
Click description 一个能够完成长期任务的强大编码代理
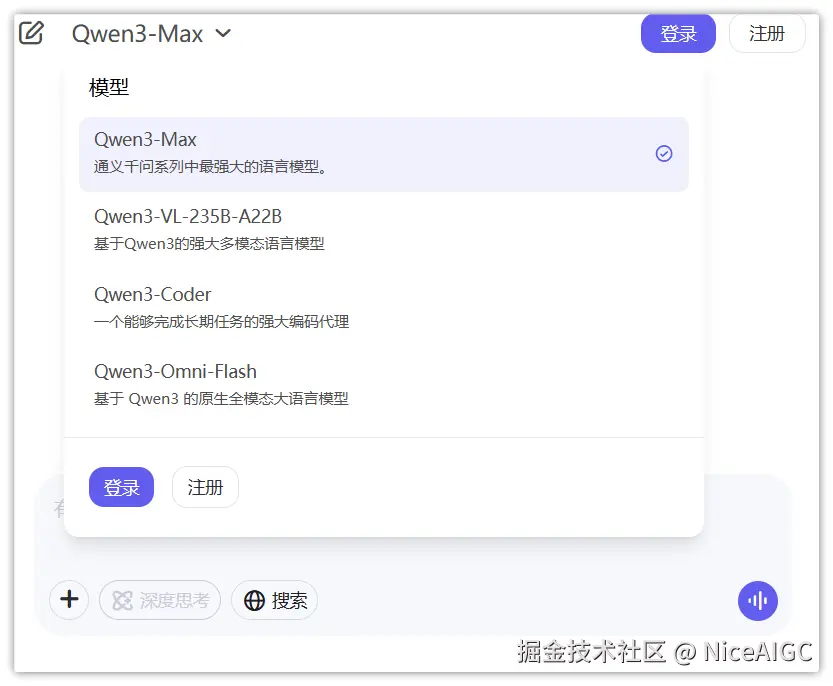tap(222, 321)
